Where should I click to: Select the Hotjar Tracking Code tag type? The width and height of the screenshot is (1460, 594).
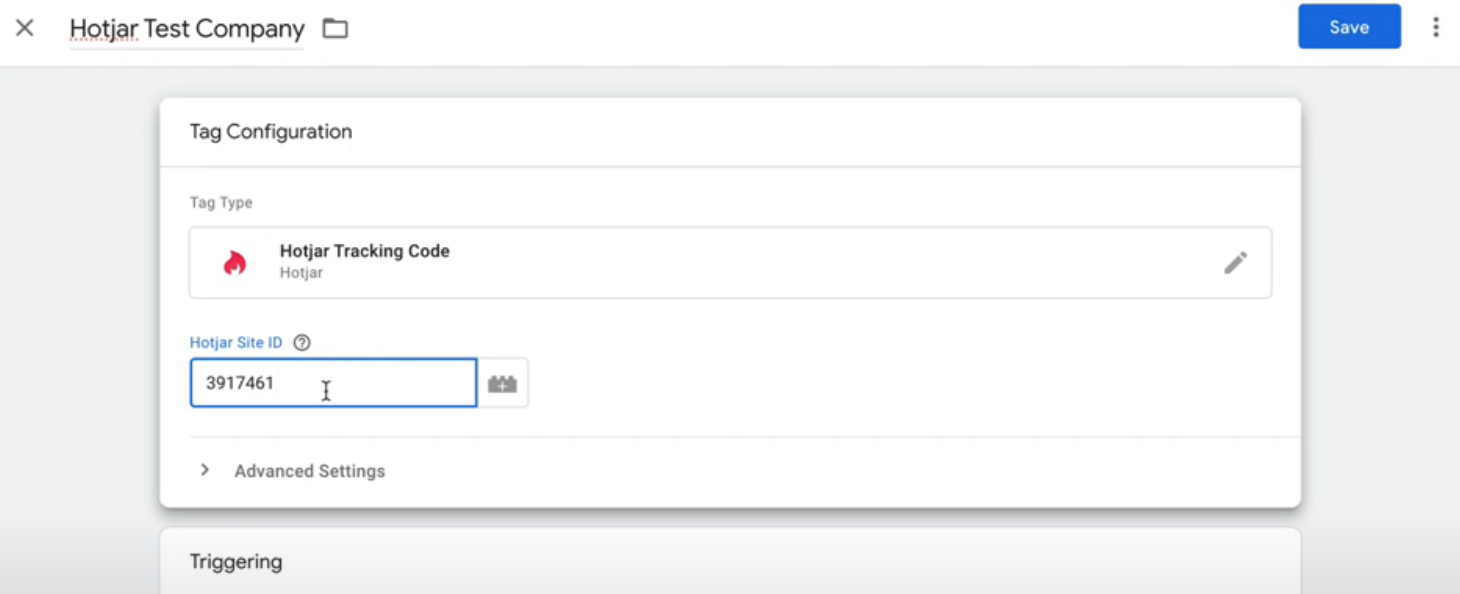730,262
